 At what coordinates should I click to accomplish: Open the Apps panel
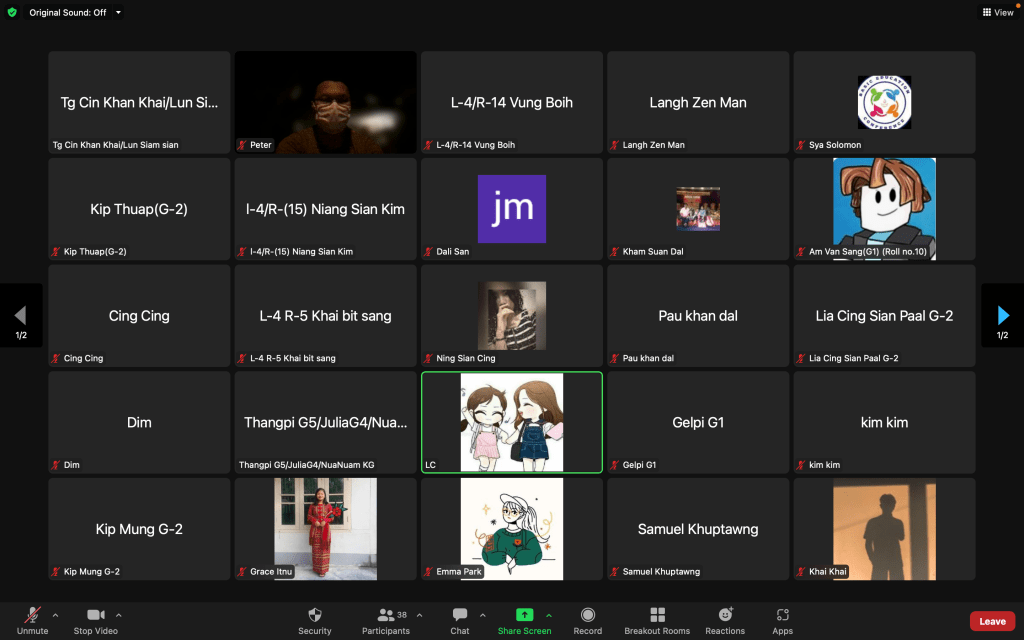tap(783, 615)
